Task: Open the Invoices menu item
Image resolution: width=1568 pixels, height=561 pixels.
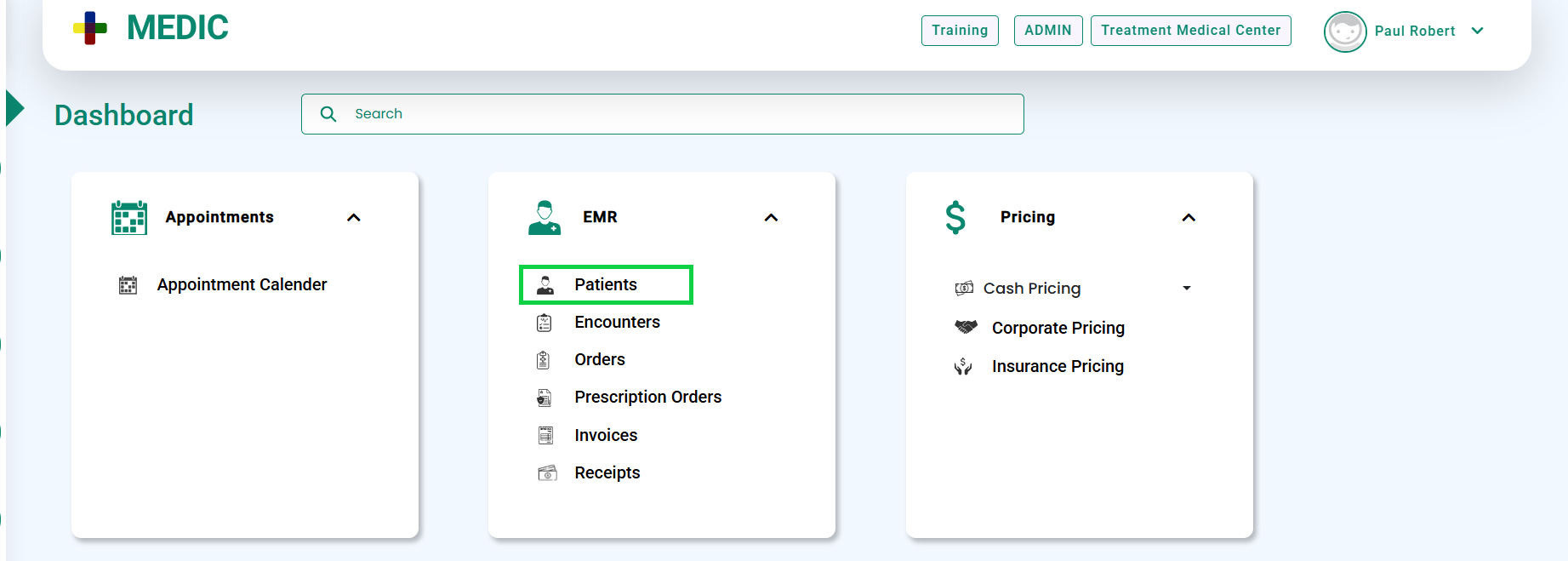Action: 605,435
